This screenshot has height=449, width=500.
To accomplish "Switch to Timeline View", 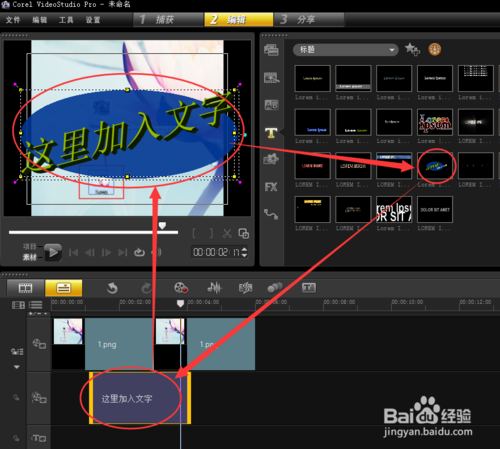I will coord(63,288).
